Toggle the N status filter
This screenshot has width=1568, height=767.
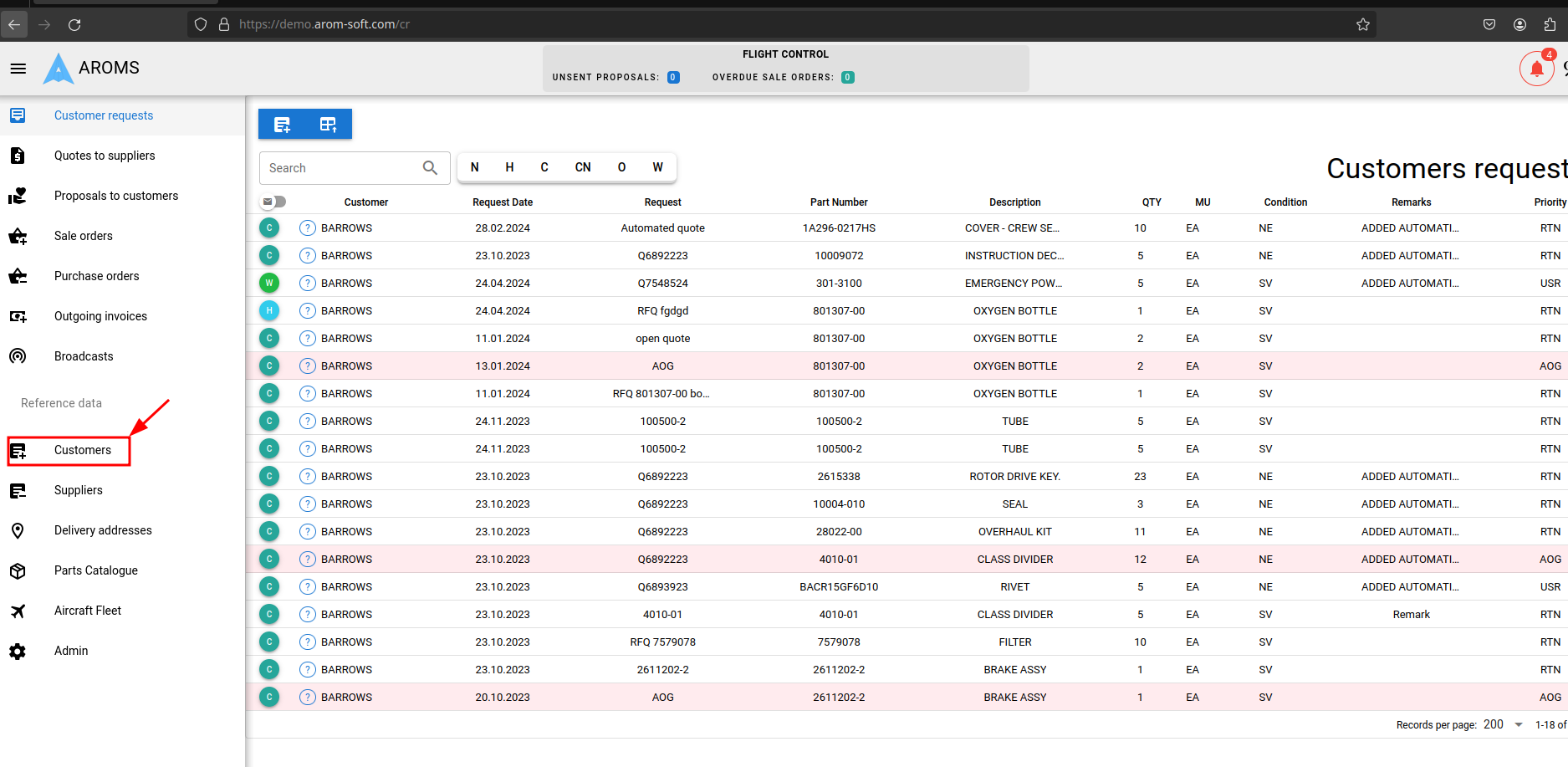(474, 167)
